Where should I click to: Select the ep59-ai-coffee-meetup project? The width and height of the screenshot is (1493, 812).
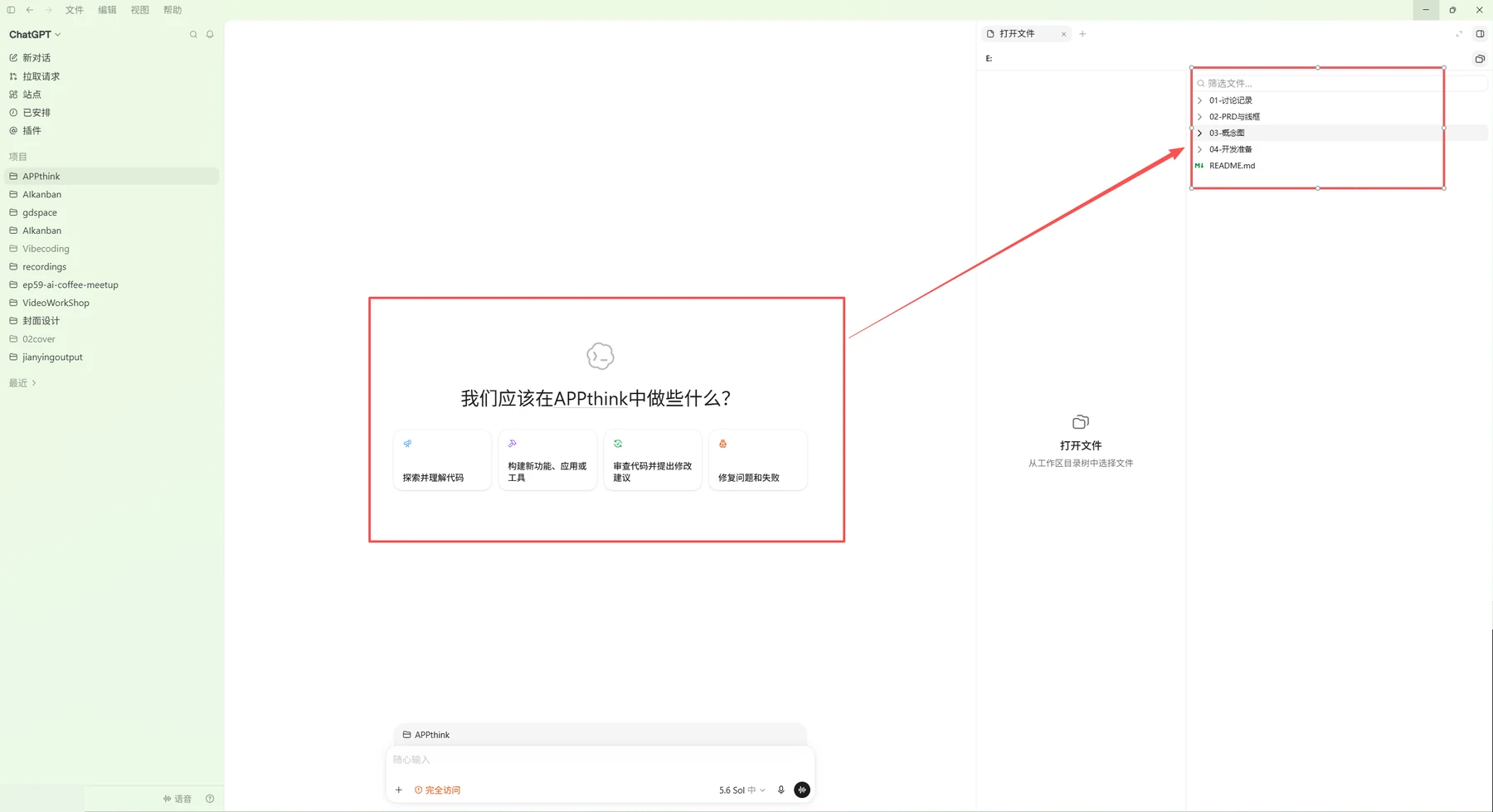(x=111, y=284)
